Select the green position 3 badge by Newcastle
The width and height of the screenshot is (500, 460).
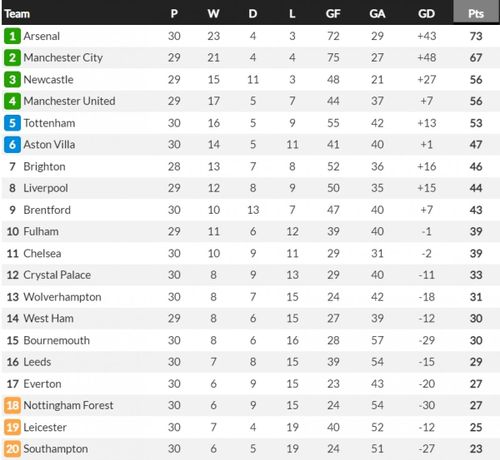pos(12,80)
